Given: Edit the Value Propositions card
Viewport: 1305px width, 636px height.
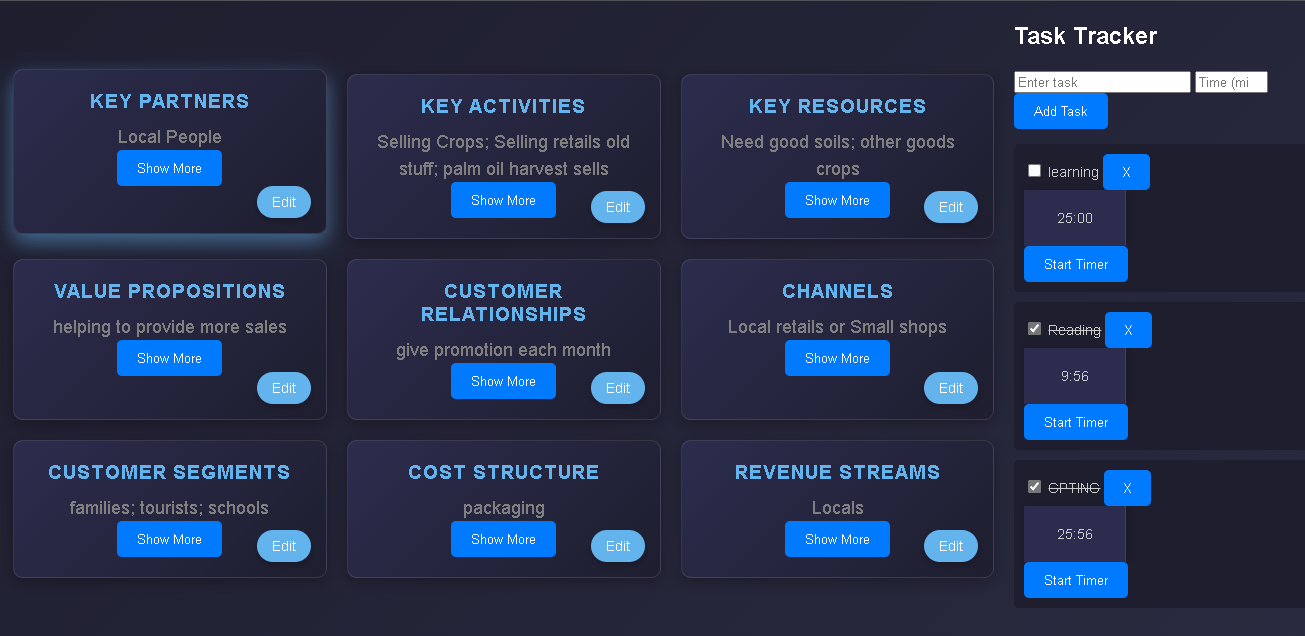Looking at the screenshot, I should click(x=284, y=388).
